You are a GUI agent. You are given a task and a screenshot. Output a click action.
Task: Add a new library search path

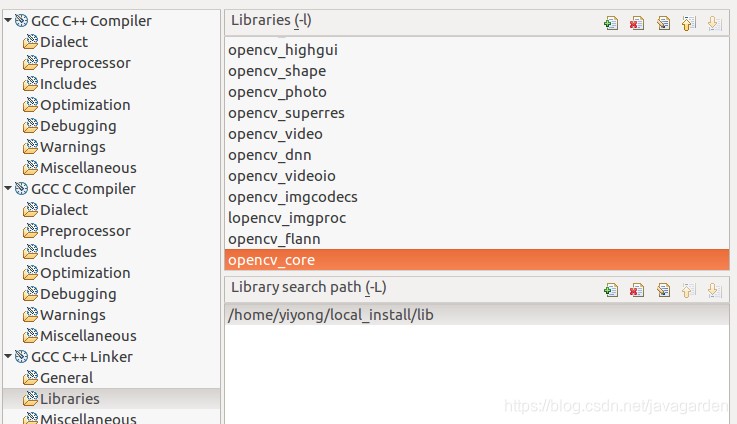click(611, 290)
